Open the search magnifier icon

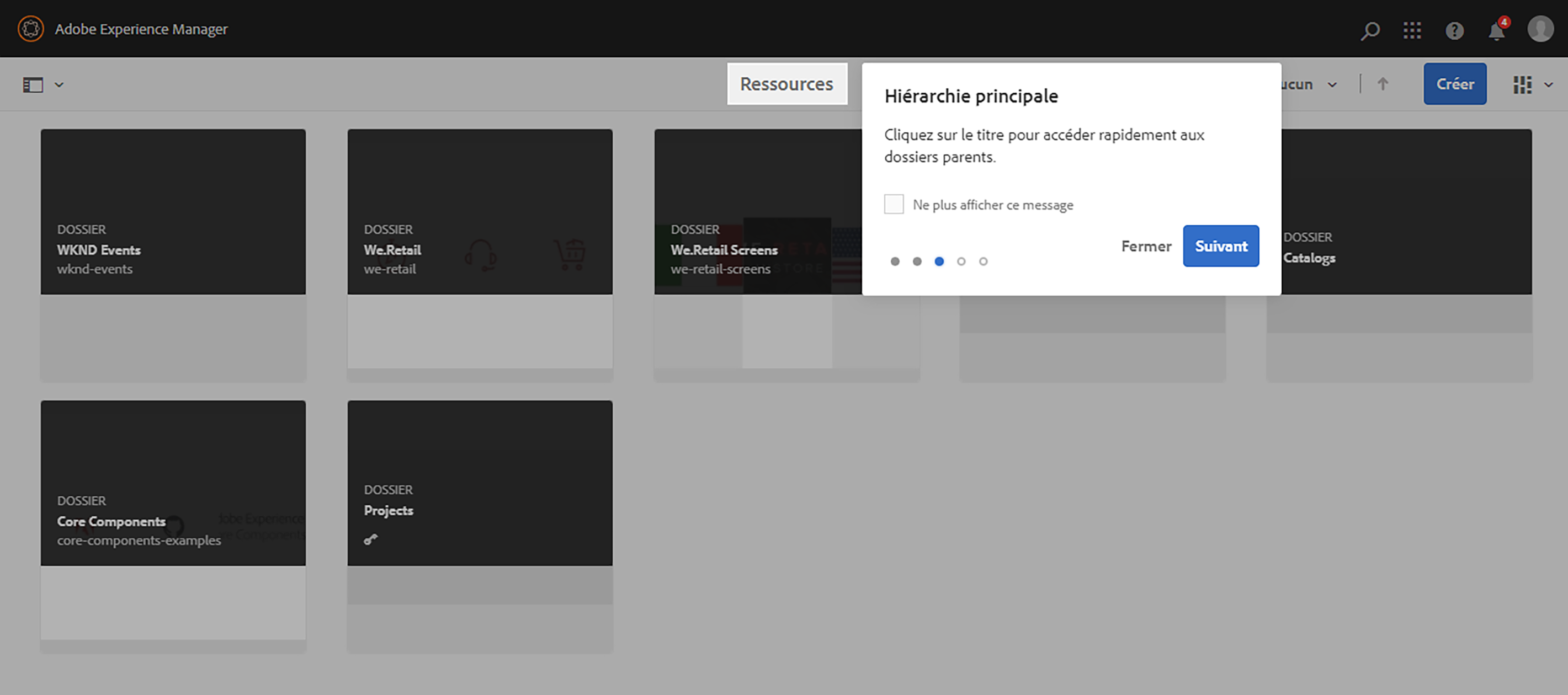(1369, 30)
